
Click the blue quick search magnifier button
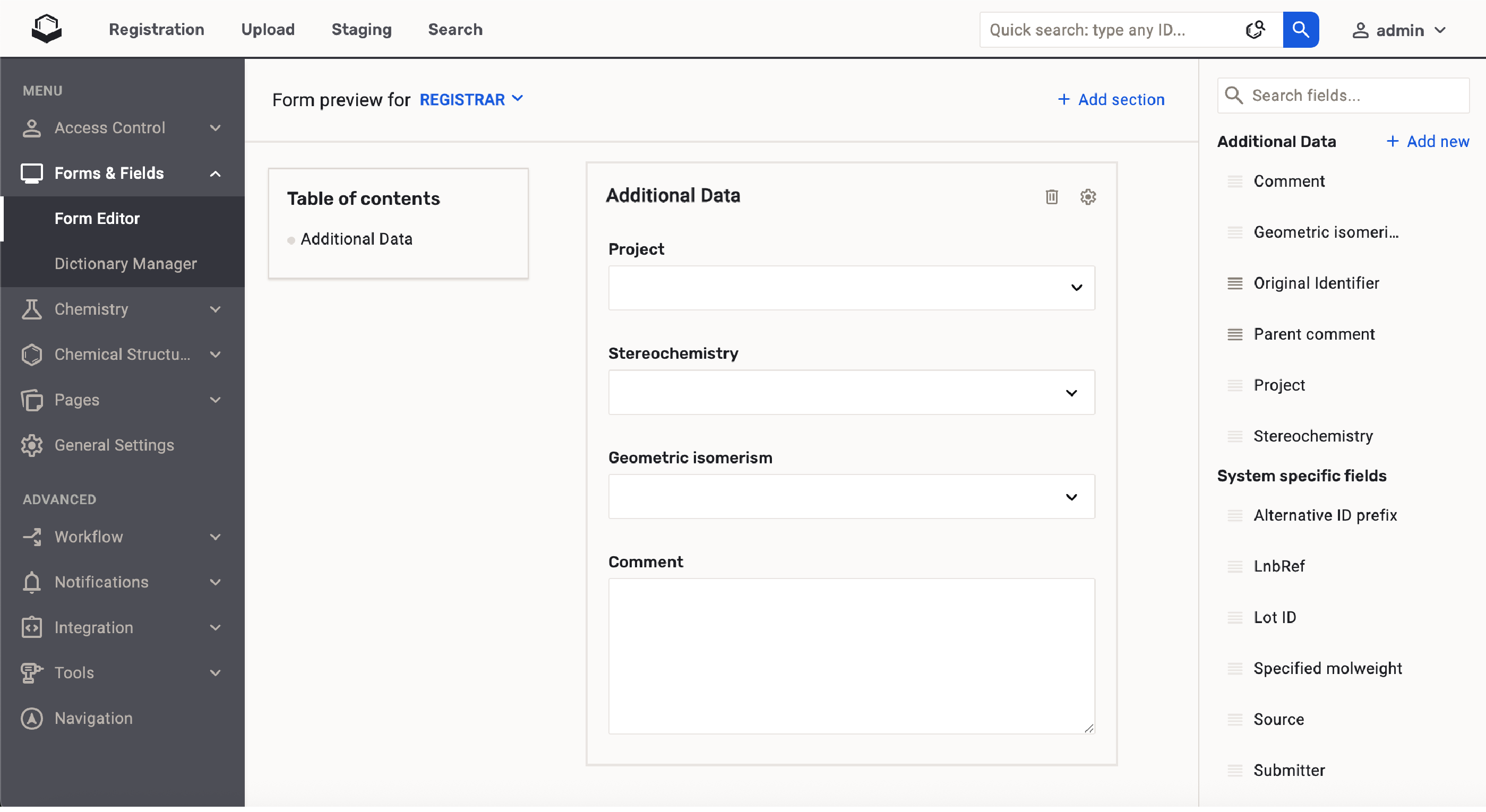1300,29
